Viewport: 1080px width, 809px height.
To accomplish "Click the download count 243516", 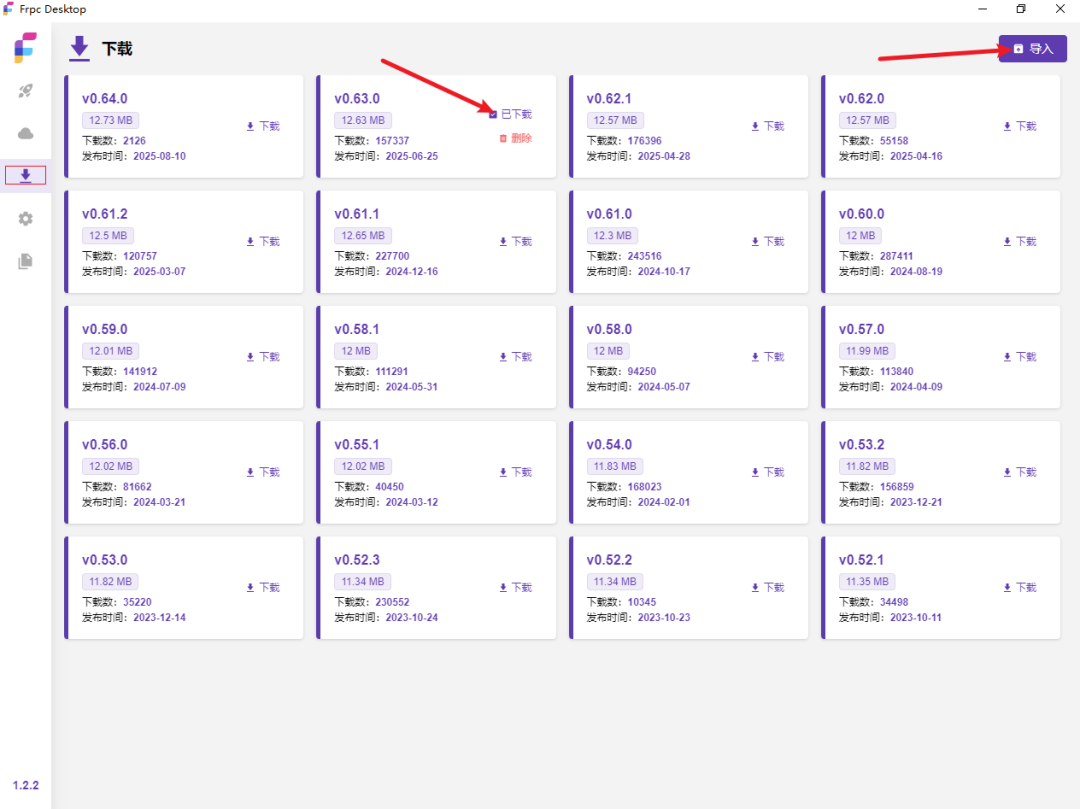I will pyautogui.click(x=645, y=256).
